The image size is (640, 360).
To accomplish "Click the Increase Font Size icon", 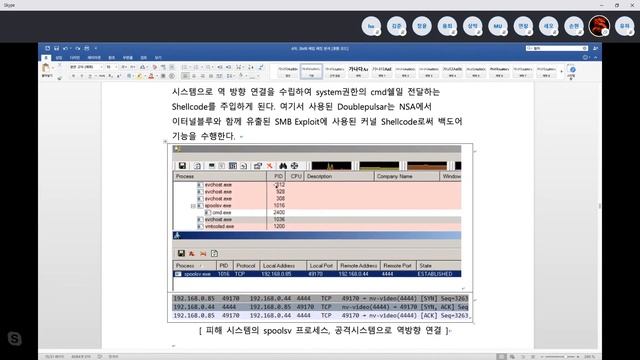I will [124, 67].
